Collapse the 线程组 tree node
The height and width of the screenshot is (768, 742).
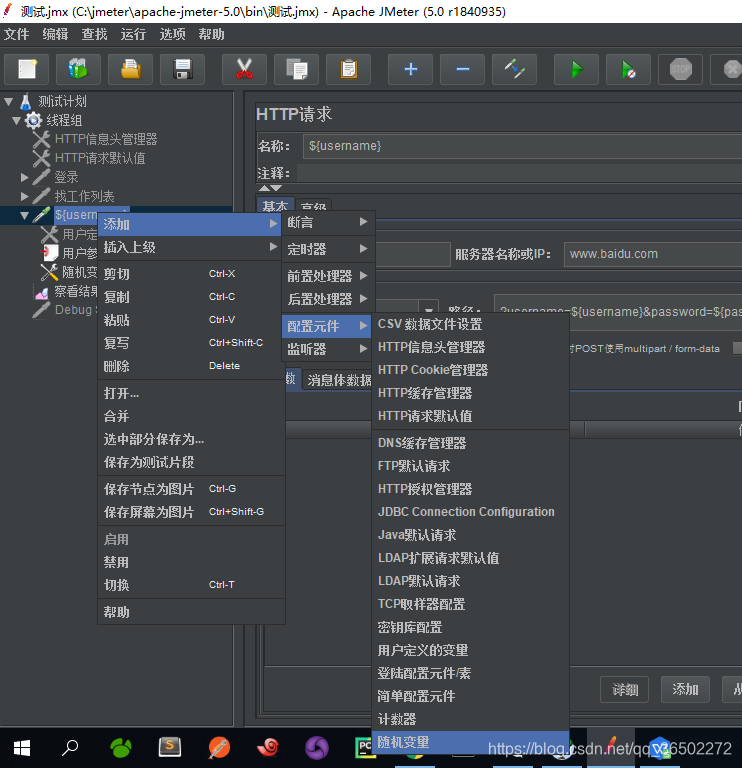coord(17,120)
